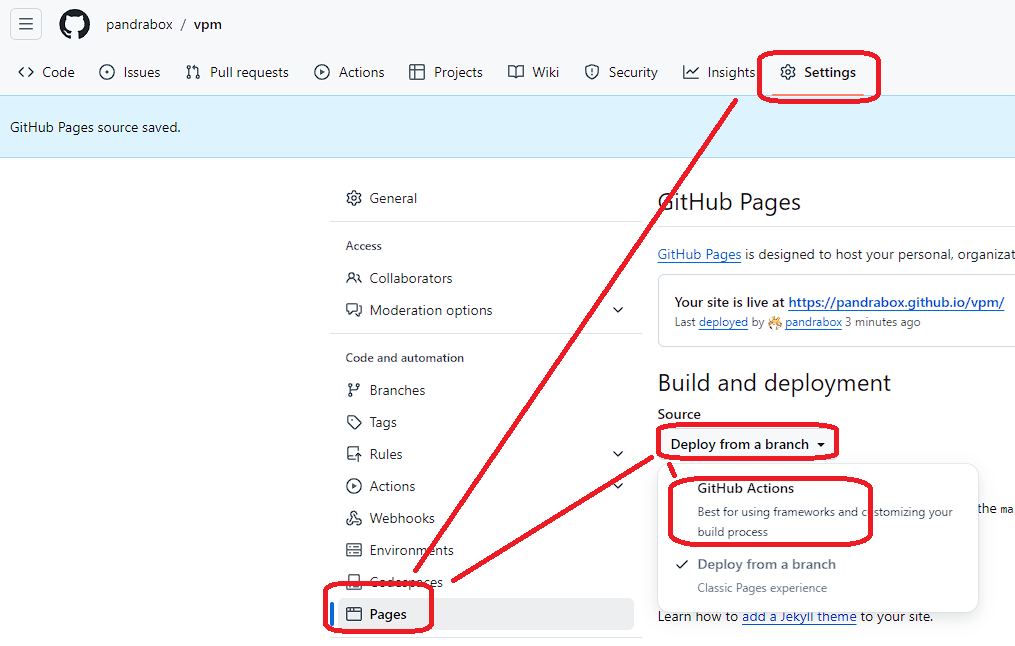Expand the Rules sidebar section
Image resolution: width=1015 pixels, height=646 pixels.
pos(617,454)
